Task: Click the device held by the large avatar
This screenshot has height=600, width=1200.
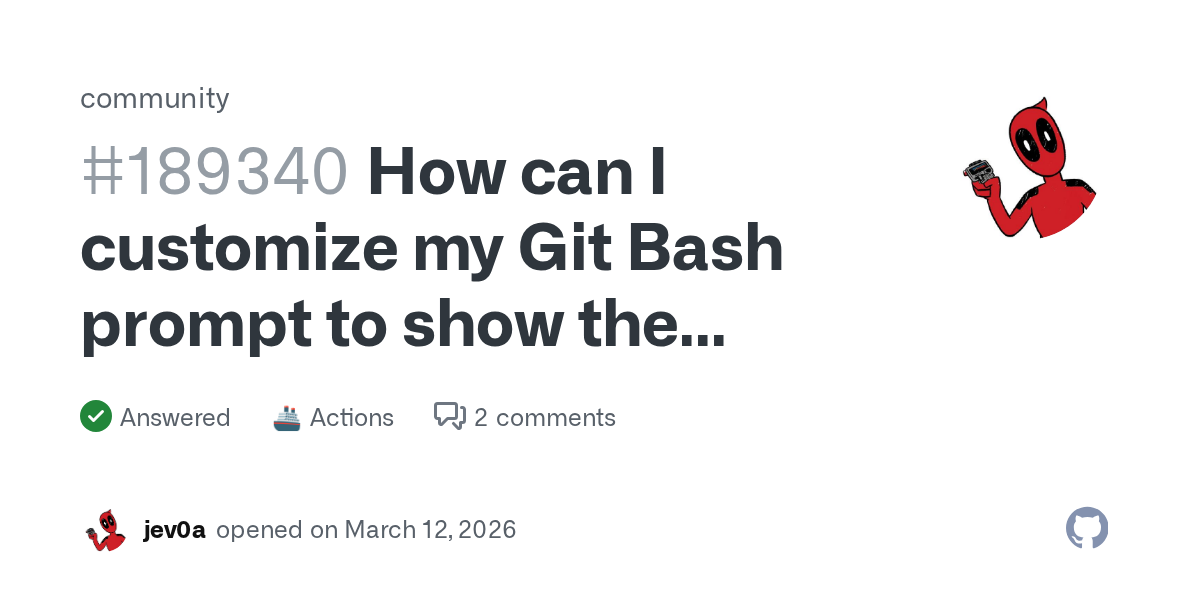Action: (x=977, y=173)
